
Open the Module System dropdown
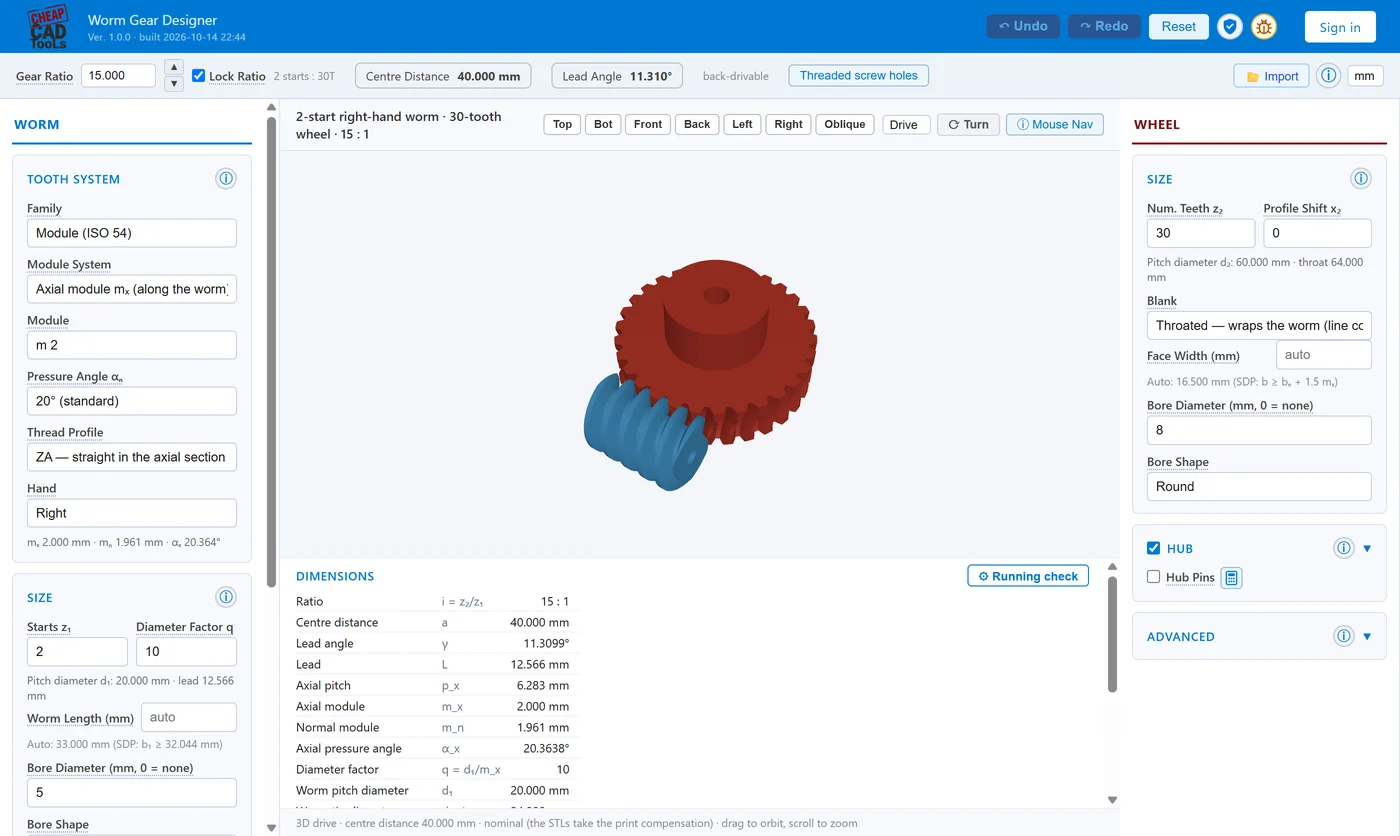[x=132, y=289]
